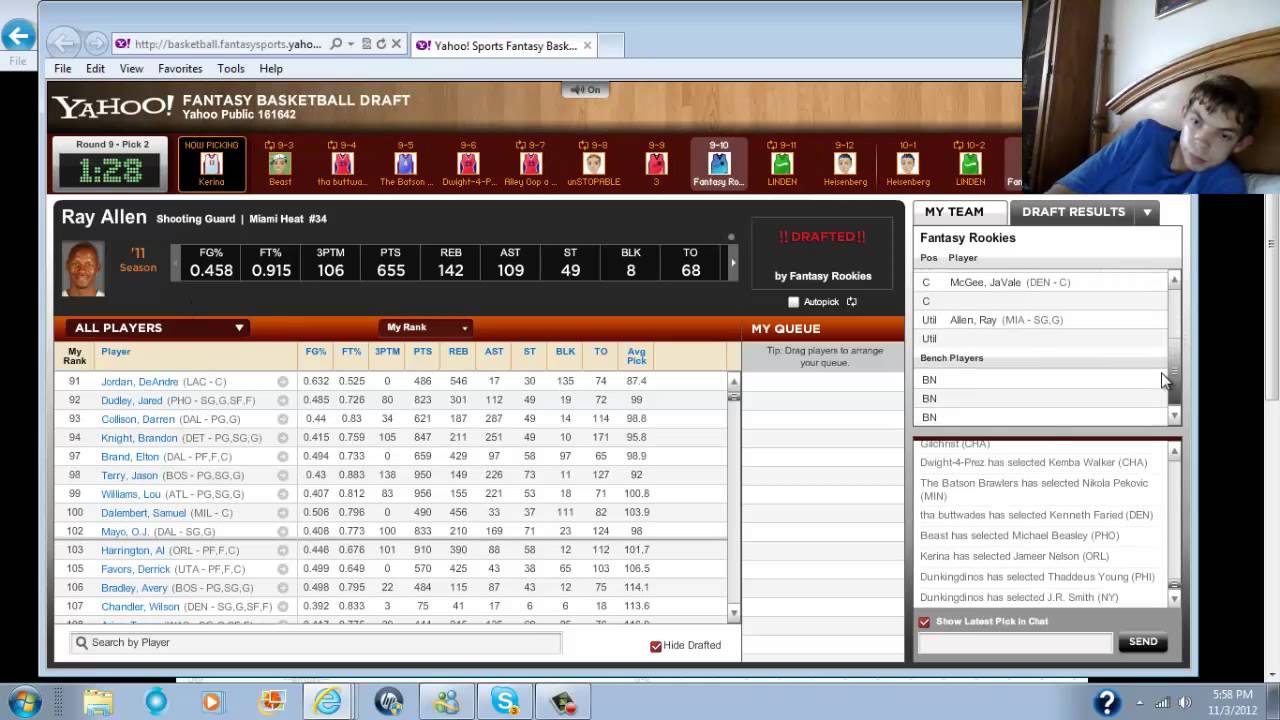
Task: Click the Search by Player input field
Action: pyautogui.click(x=316, y=643)
